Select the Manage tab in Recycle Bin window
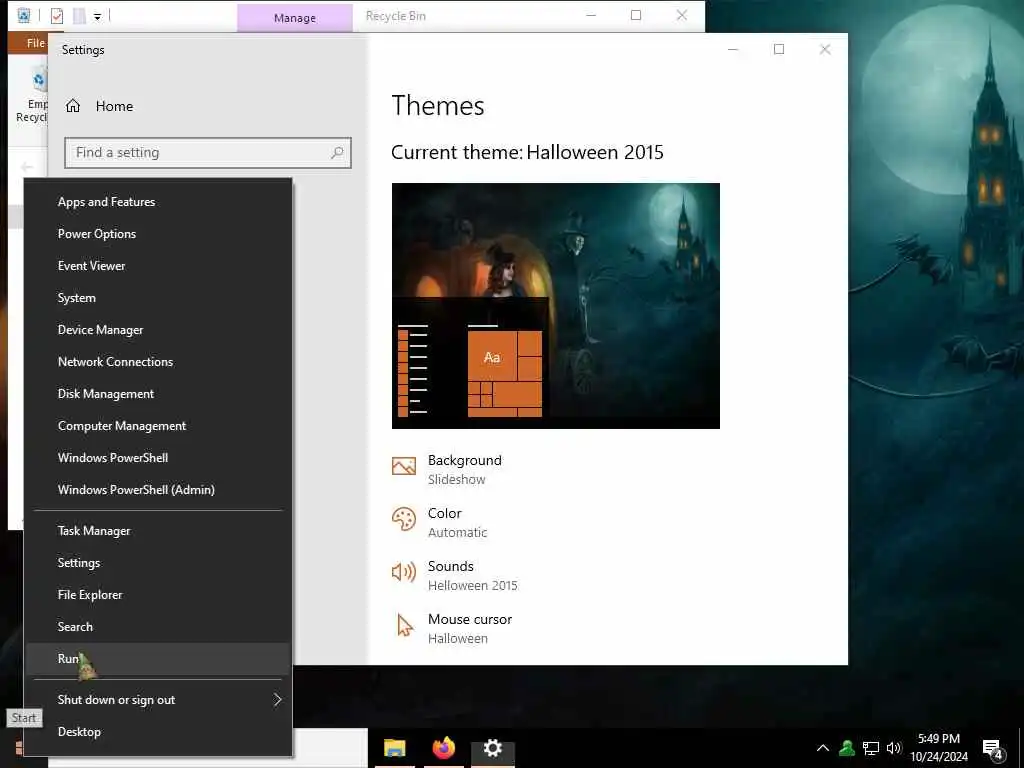Screen dimensions: 1024x768 tap(295, 18)
